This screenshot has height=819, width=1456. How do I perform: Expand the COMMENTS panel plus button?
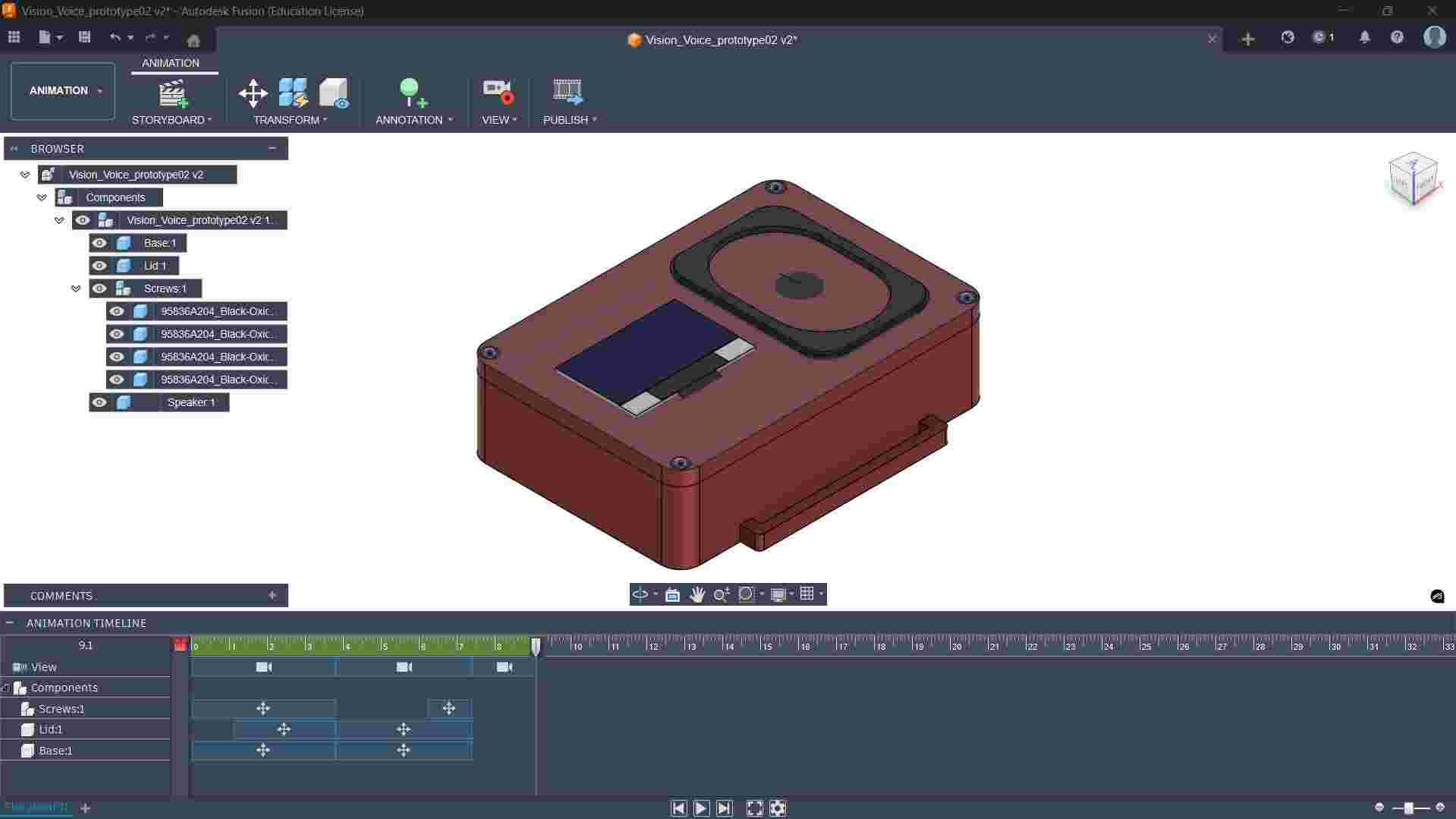pyautogui.click(x=272, y=595)
